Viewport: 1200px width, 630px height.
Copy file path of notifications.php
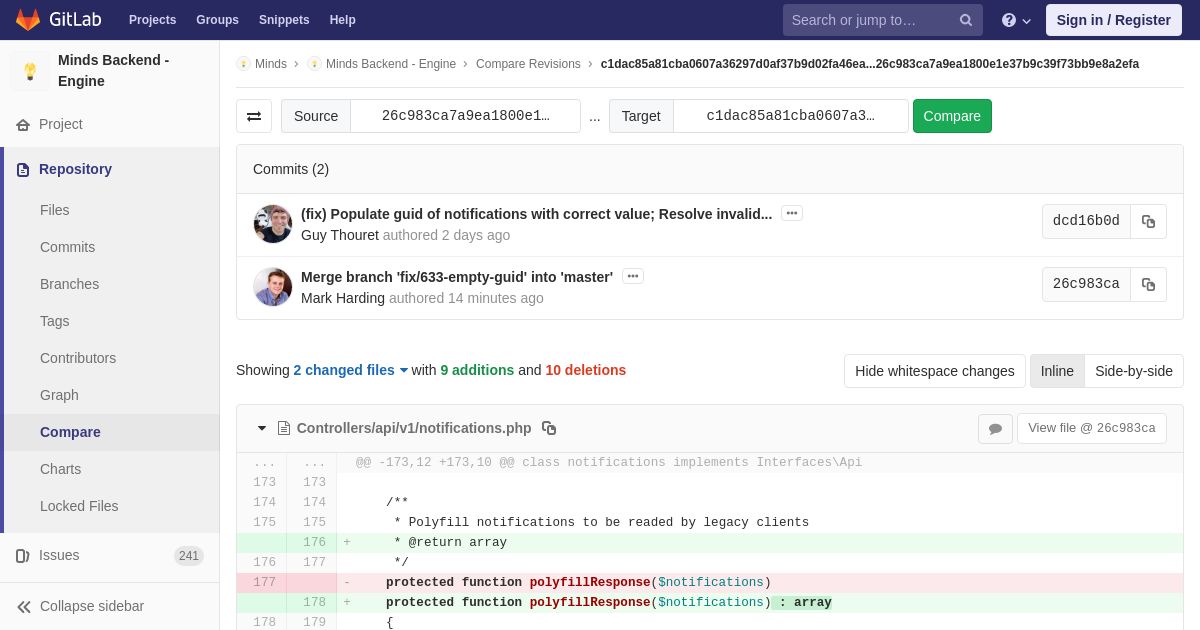[549, 428]
